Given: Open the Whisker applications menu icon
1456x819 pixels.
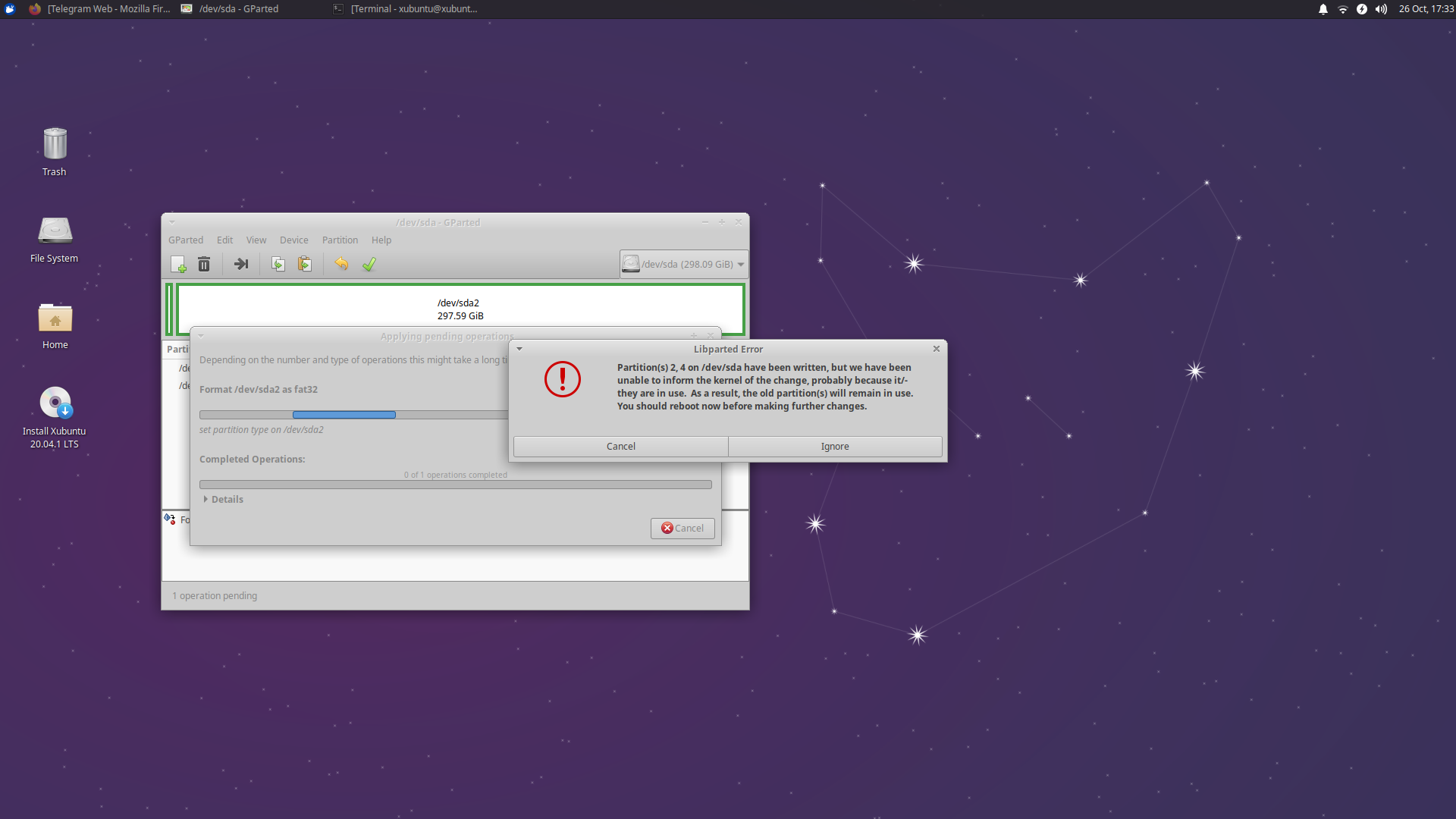Looking at the screenshot, I should pyautogui.click(x=10, y=9).
